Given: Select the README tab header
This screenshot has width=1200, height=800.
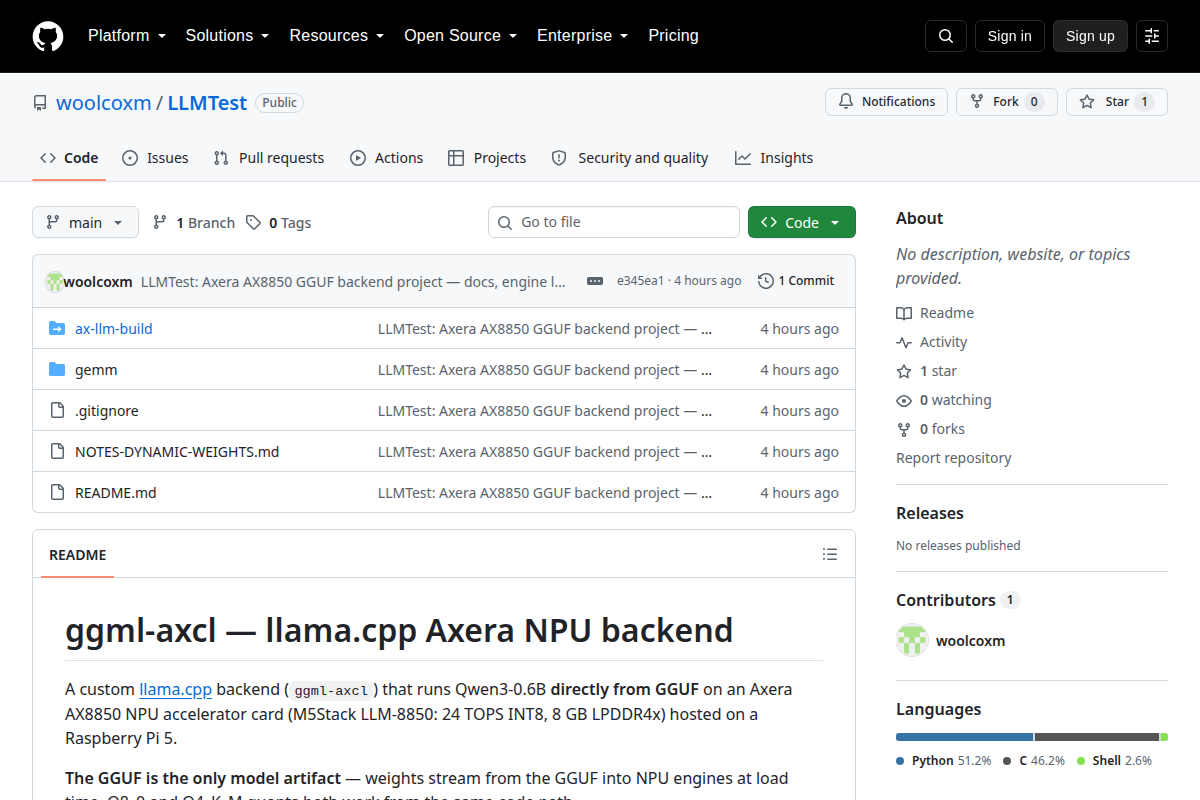Looking at the screenshot, I should pyautogui.click(x=78, y=555).
